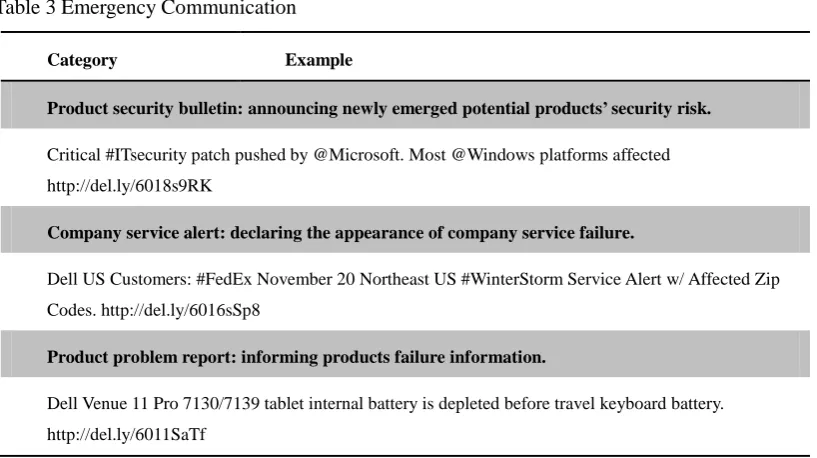Click the November 20 Northeast US text
This screenshot has height=458, width=817.
(356, 279)
